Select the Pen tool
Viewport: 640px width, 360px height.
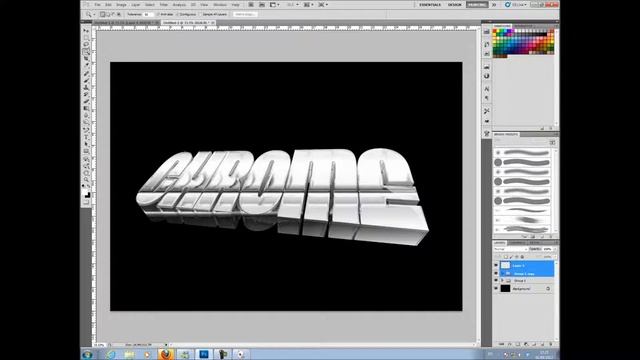click(x=86, y=130)
